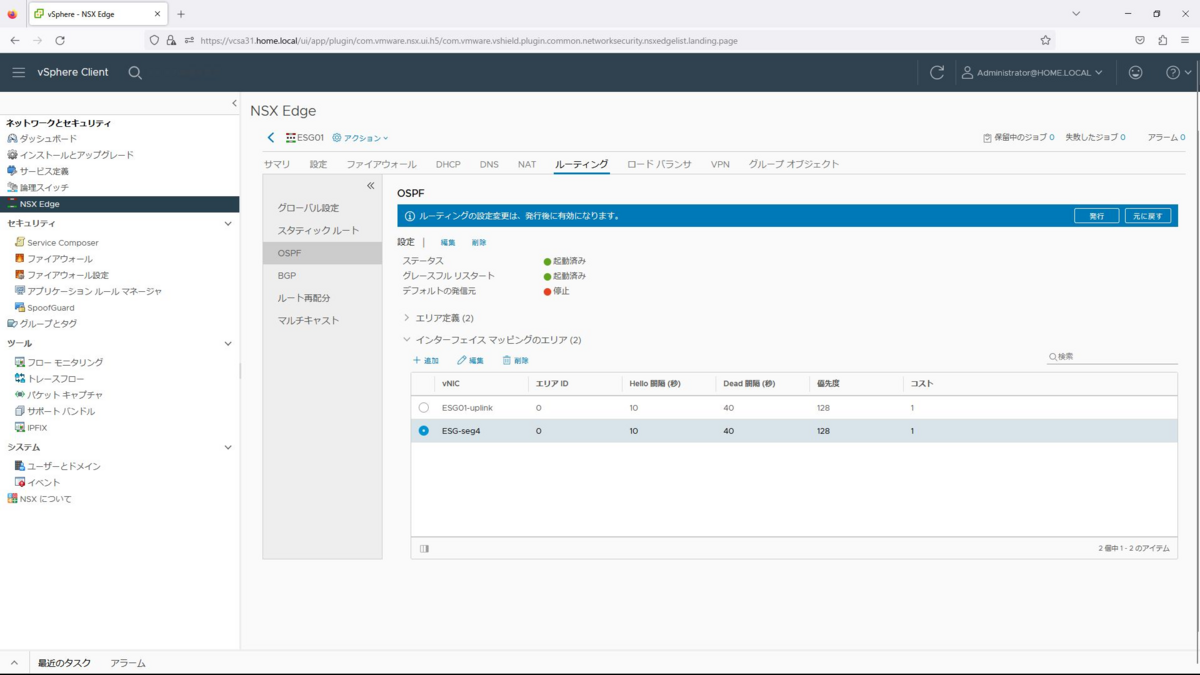Switch to the ファイアウォール tab
The height and width of the screenshot is (675, 1200).
tap(381, 164)
